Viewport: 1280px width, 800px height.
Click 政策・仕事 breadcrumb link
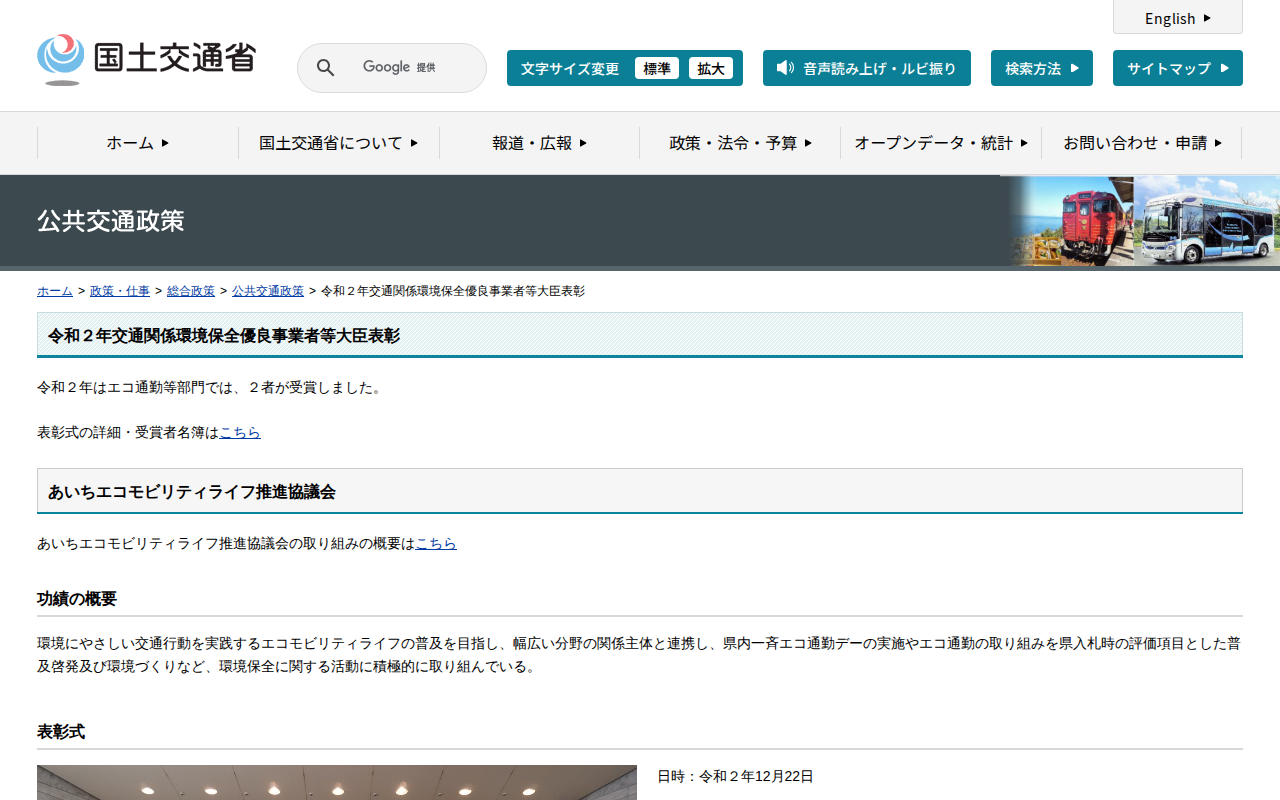[120, 291]
